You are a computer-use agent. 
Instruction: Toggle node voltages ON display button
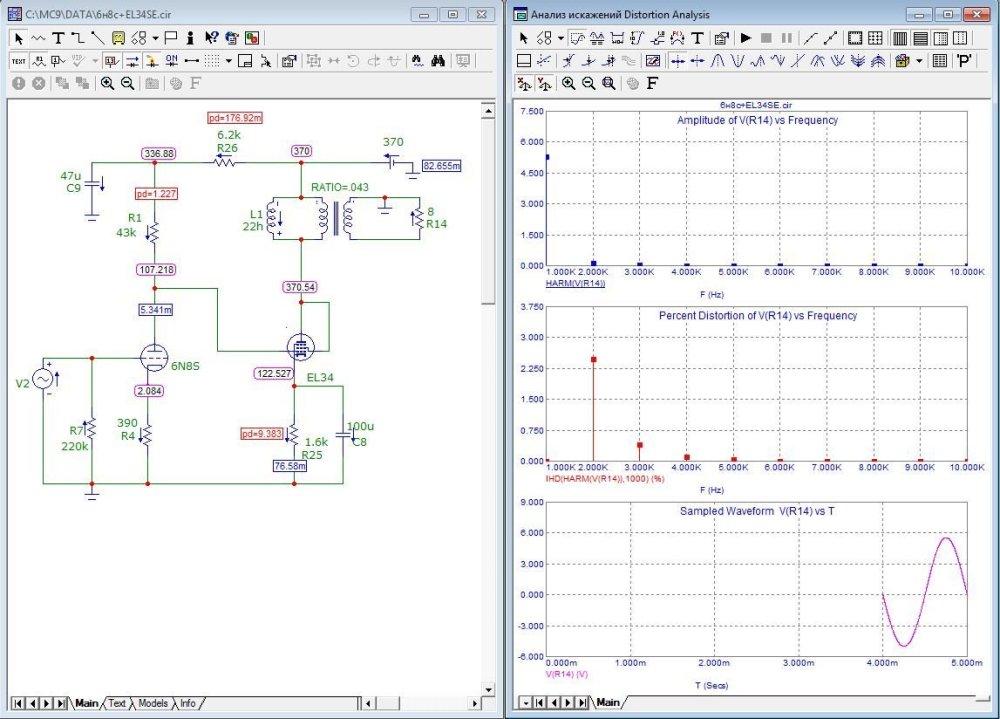pos(171,61)
